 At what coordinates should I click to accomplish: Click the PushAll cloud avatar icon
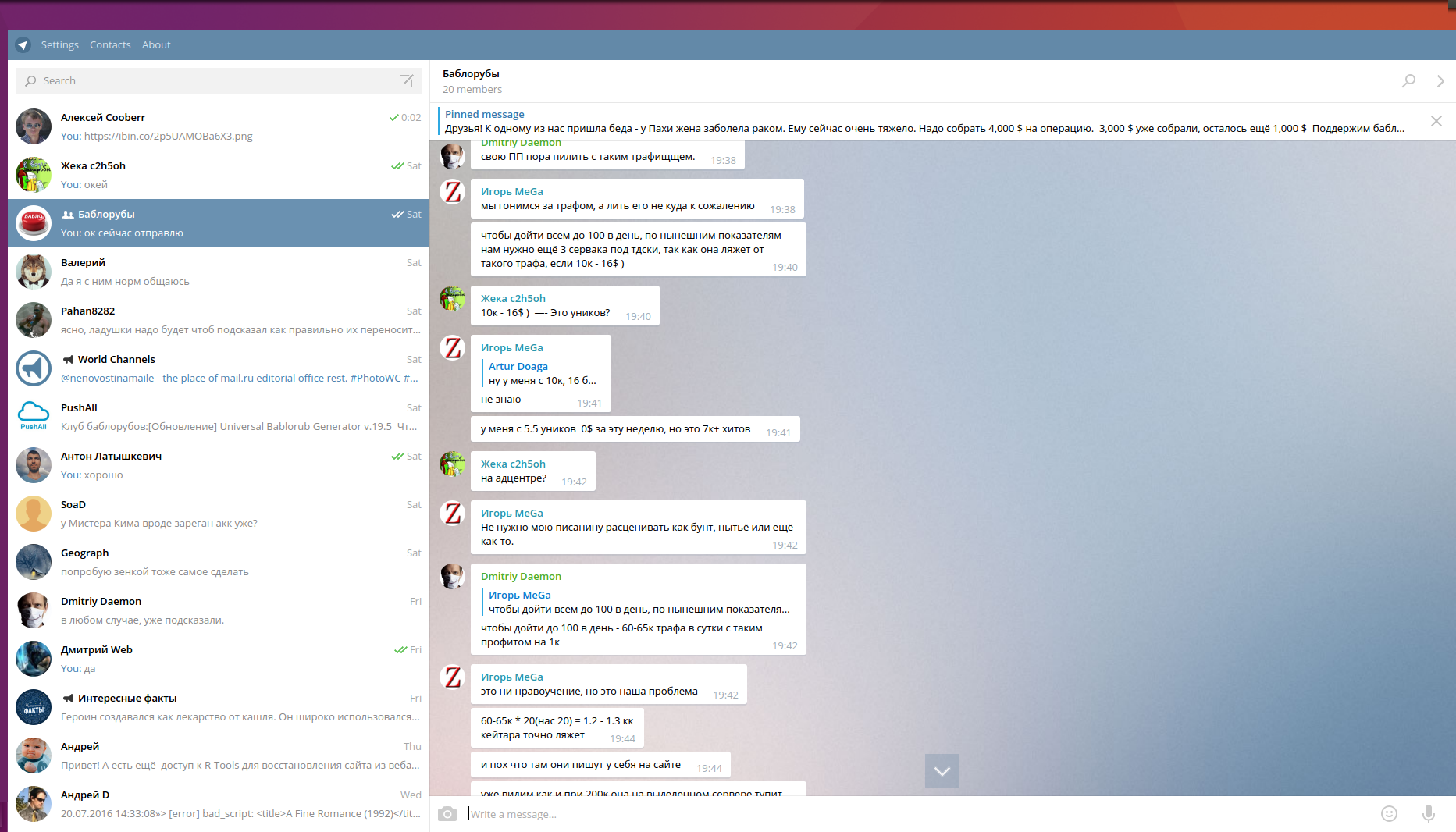point(34,417)
